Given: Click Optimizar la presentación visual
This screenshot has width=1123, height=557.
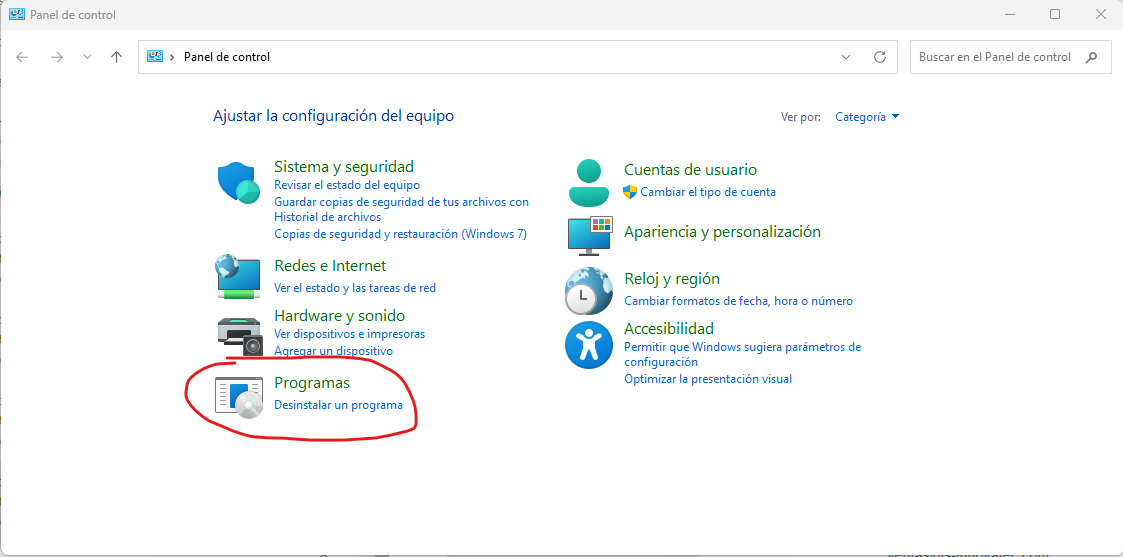Looking at the screenshot, I should pyautogui.click(x=708, y=379).
